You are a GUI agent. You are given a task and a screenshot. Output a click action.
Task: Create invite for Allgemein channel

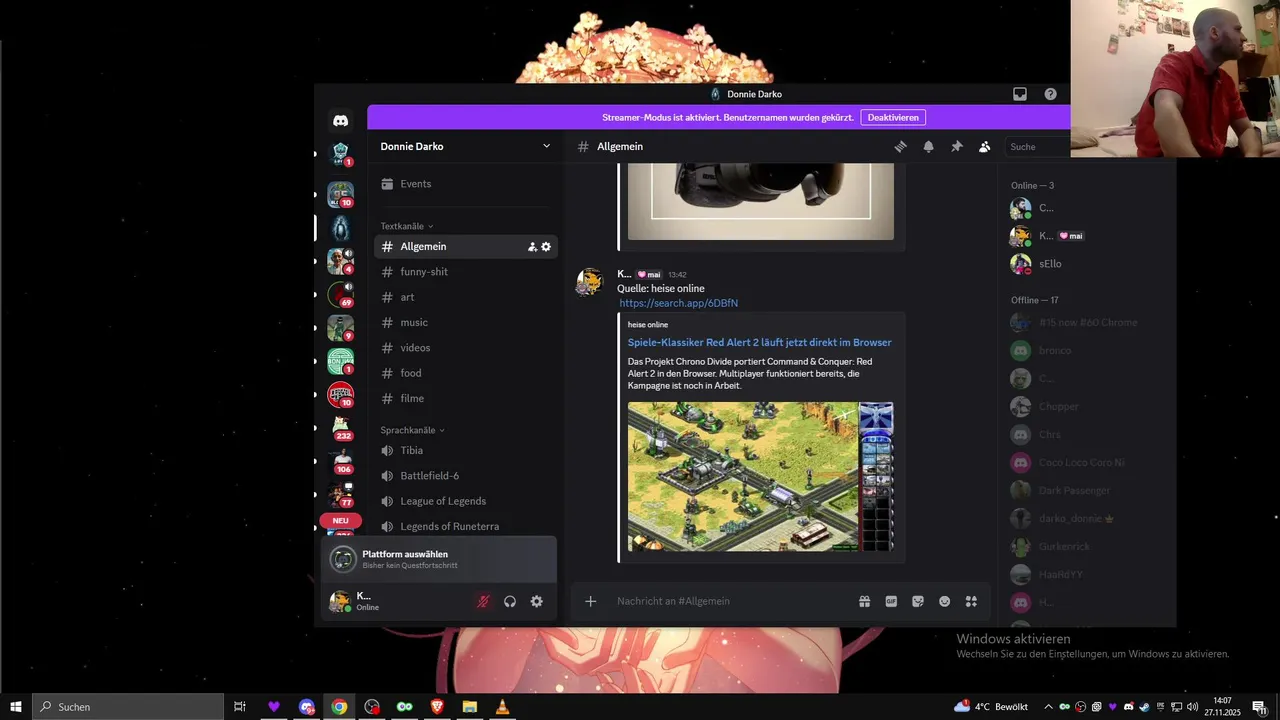[x=532, y=247]
